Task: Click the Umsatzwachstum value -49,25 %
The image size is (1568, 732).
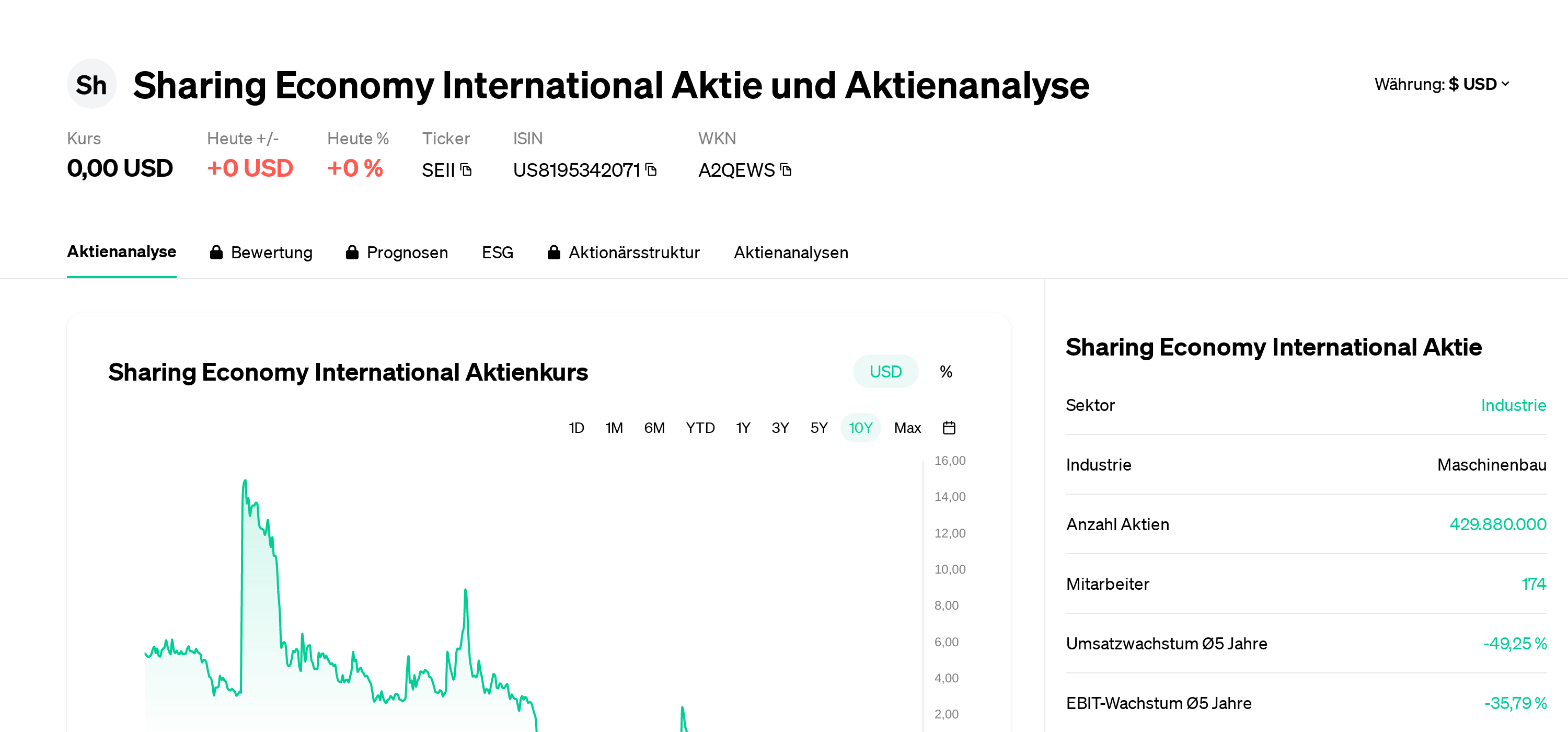Action: (1515, 644)
